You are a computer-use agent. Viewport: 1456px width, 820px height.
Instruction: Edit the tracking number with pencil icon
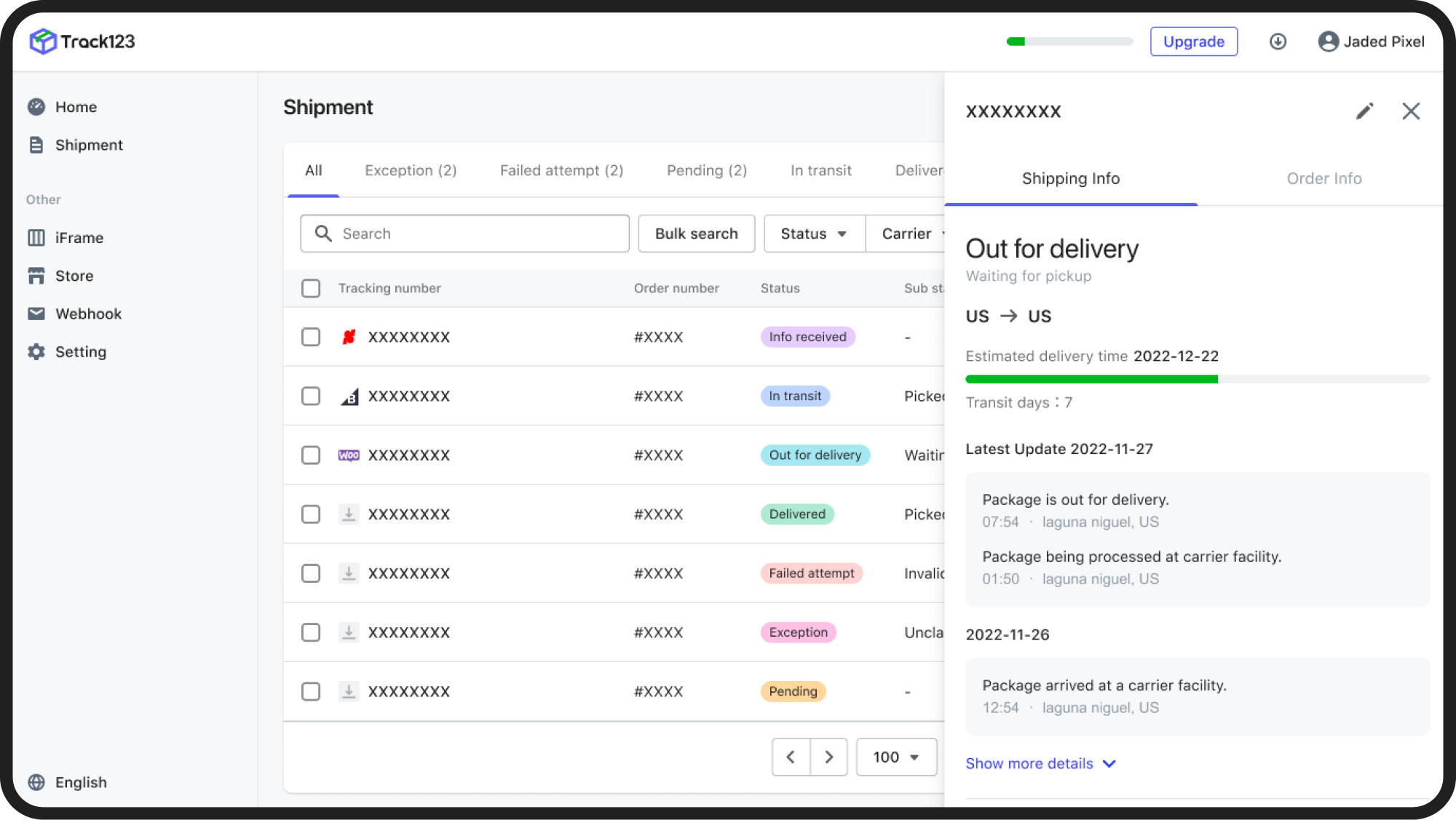click(1365, 111)
